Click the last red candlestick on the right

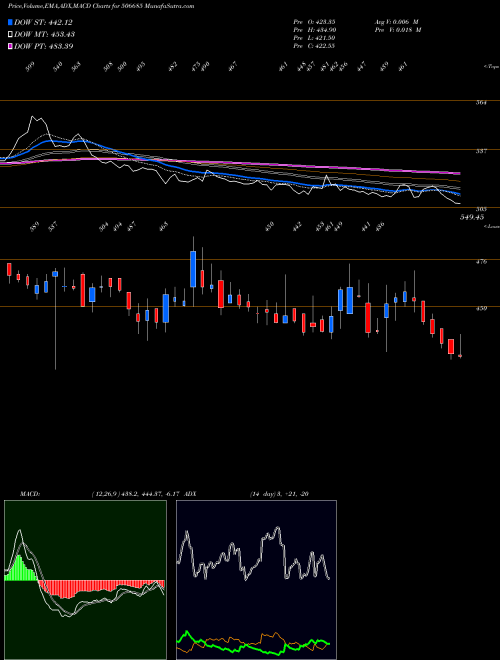460,356
